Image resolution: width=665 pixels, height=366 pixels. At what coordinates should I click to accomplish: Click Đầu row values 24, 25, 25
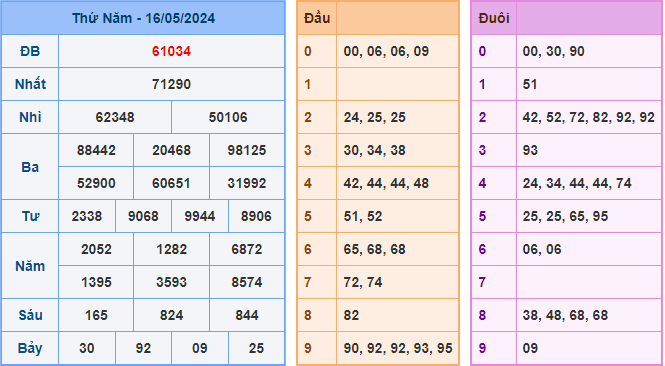(x=374, y=117)
